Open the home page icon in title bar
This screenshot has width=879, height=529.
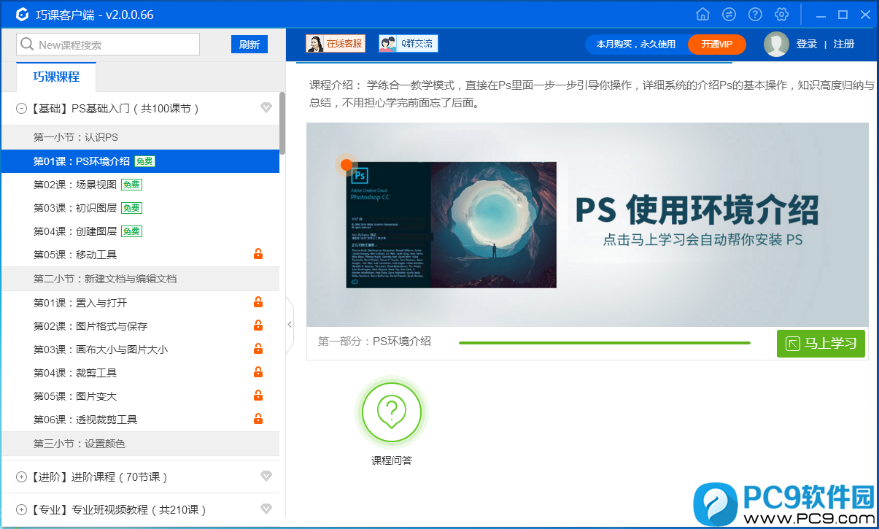[703, 15]
